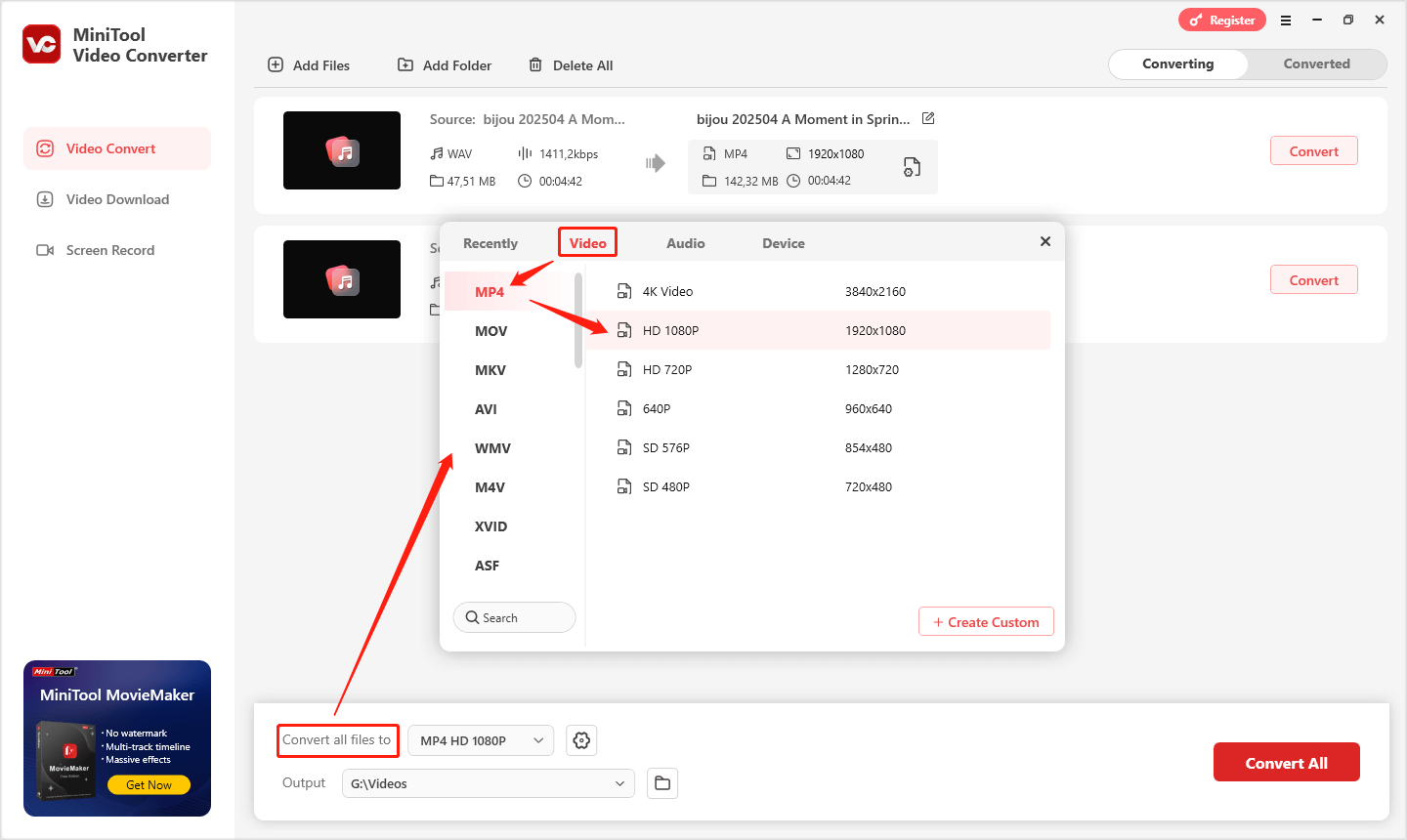Select the Video tab in format popup
The width and height of the screenshot is (1407, 840).
[x=588, y=243]
